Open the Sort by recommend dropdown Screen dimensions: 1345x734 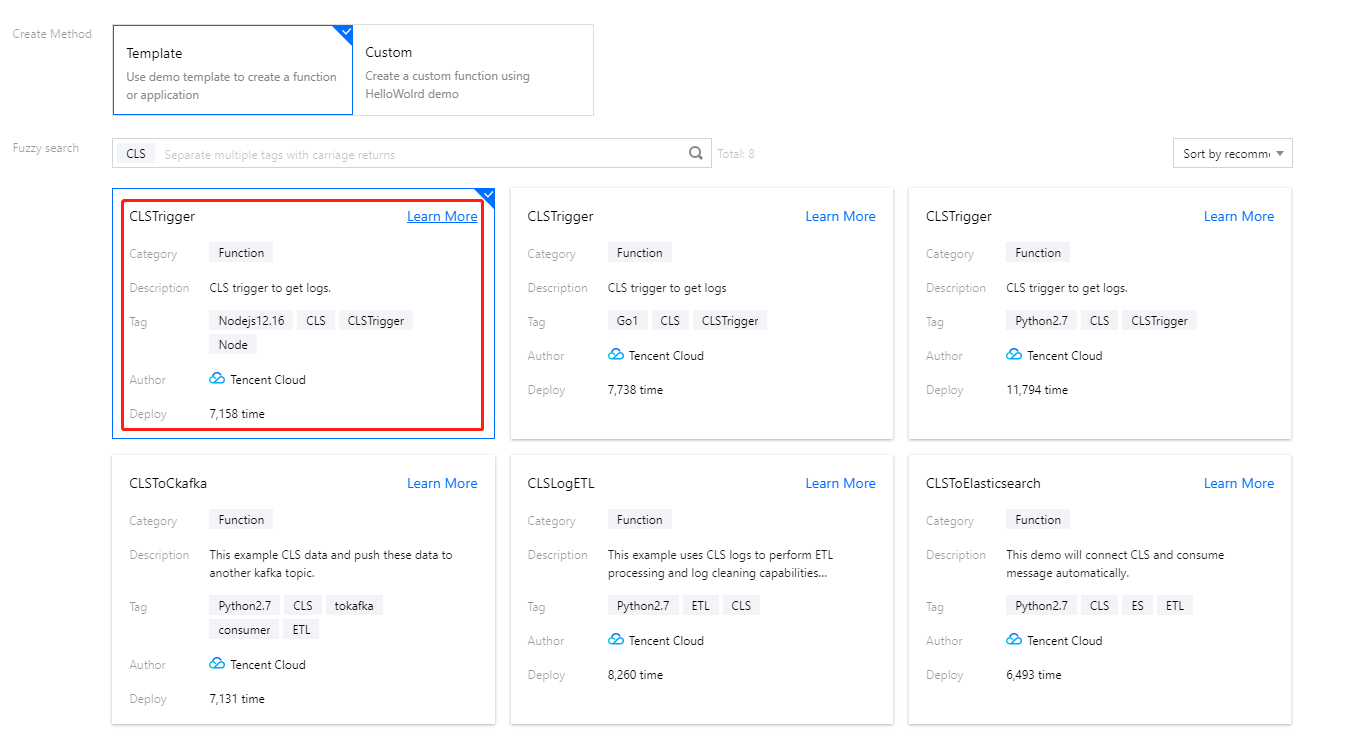coord(1232,154)
